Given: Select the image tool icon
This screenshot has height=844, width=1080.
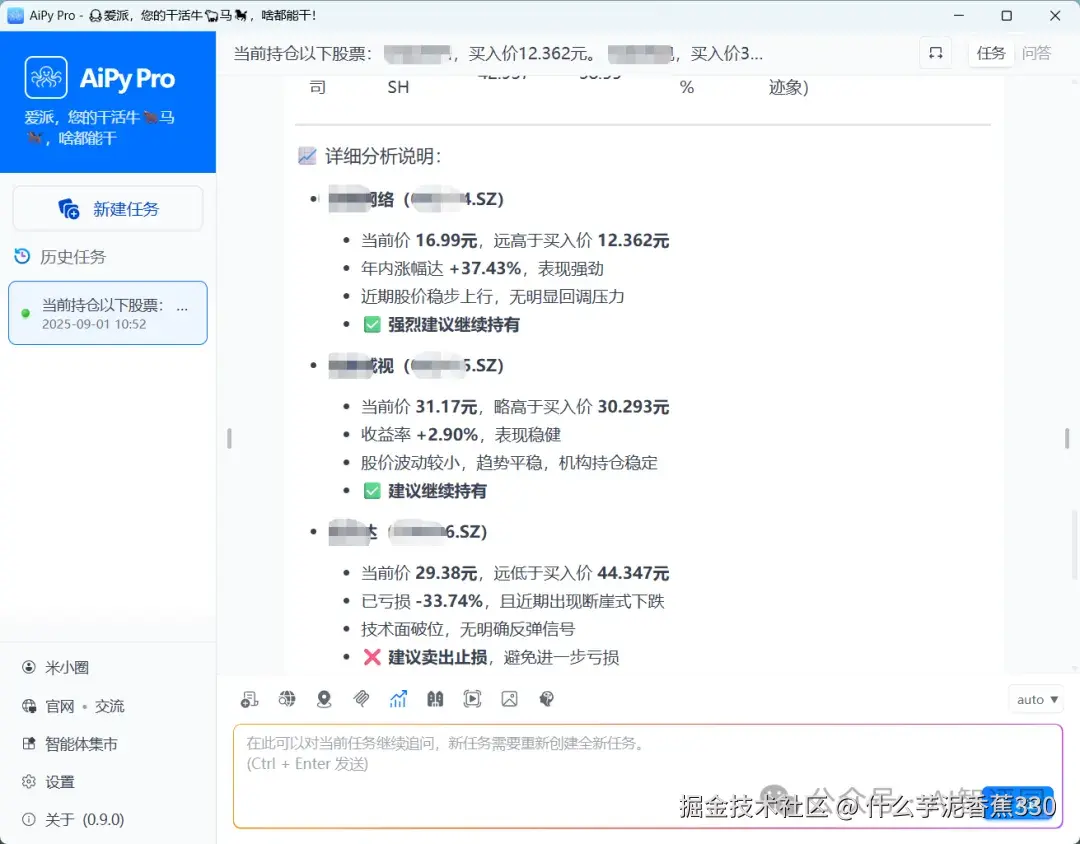Looking at the screenshot, I should point(509,698).
